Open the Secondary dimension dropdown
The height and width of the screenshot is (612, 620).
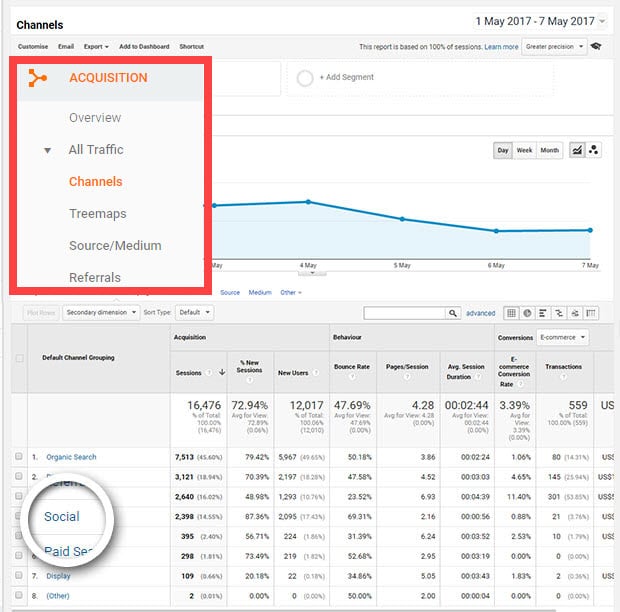pos(99,312)
